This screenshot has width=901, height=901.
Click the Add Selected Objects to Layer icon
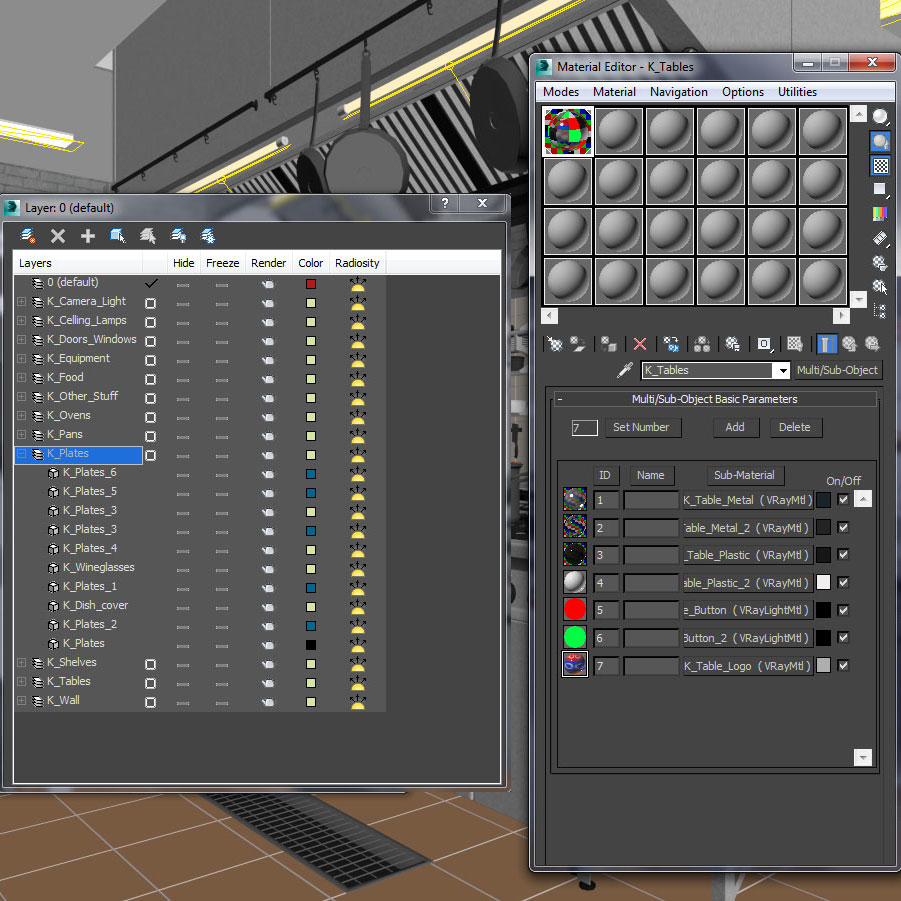click(x=88, y=236)
